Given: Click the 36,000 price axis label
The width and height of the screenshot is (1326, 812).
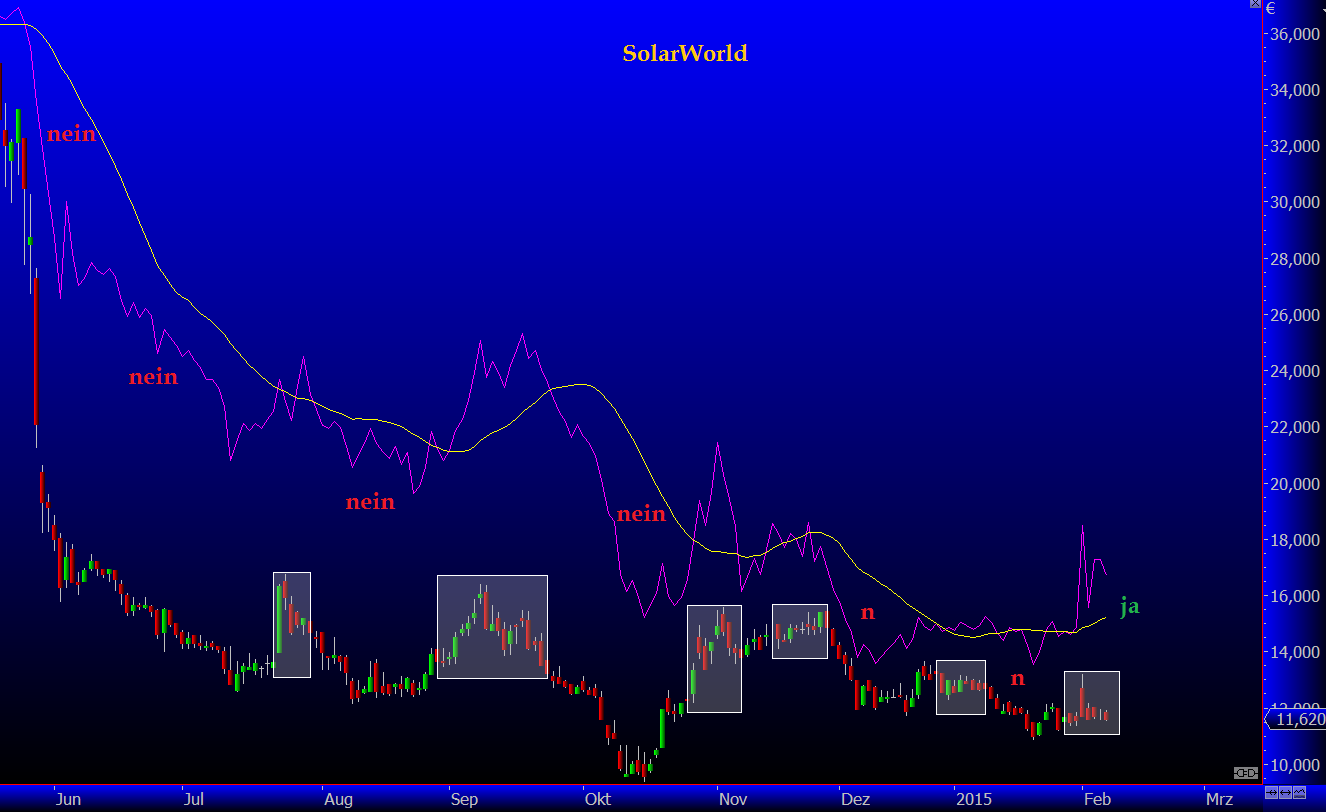Looking at the screenshot, I should click(x=1295, y=34).
